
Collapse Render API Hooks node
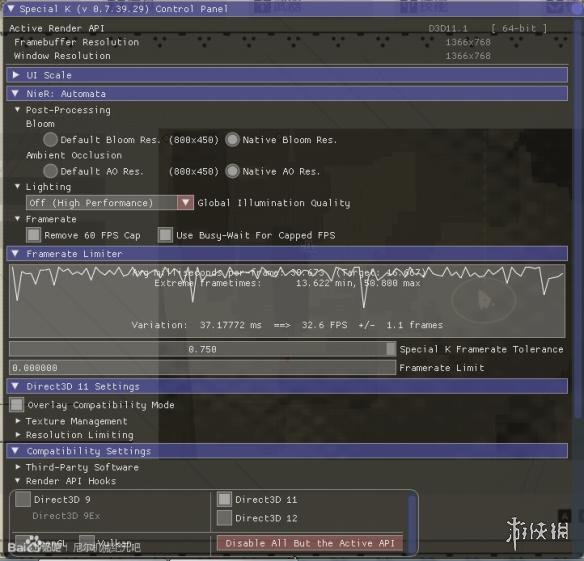coord(18,481)
